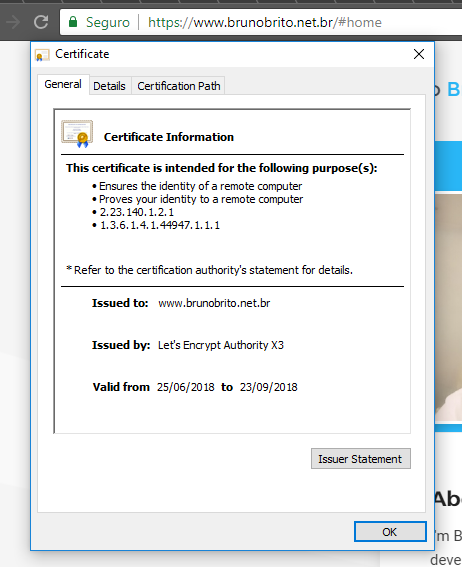The width and height of the screenshot is (462, 567).
Task: Click the valid-from date 25/06/2018
Action: point(185,387)
